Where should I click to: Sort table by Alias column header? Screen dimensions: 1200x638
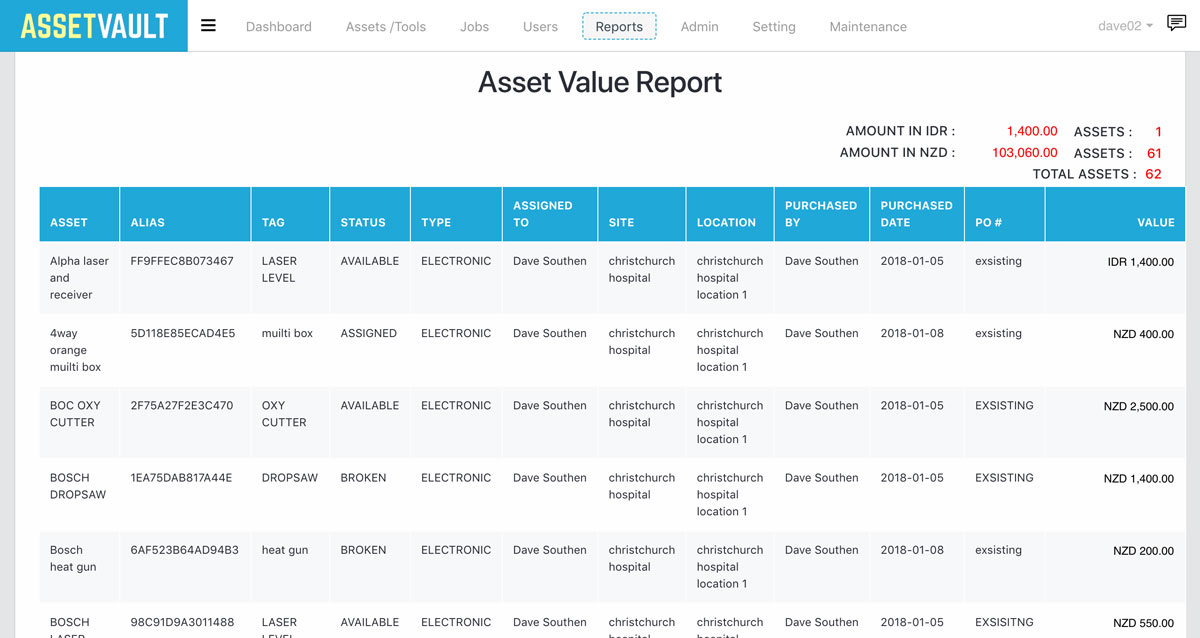tap(147, 222)
